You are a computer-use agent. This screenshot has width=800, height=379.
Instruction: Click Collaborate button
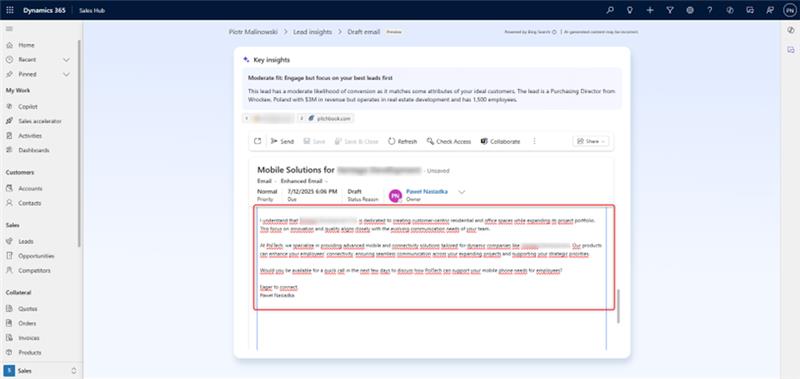click(x=500, y=141)
